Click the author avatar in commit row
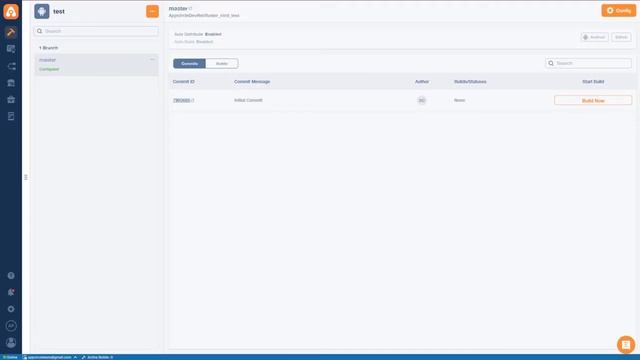The width and height of the screenshot is (640, 360). (422, 100)
